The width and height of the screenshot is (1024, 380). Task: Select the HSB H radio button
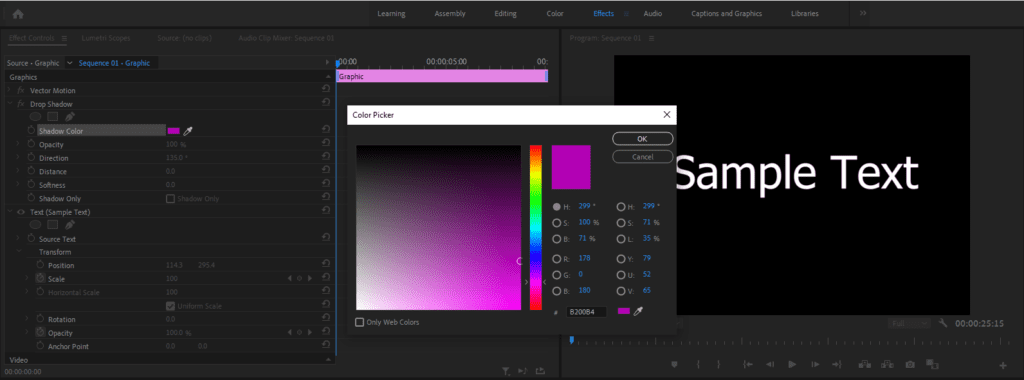point(556,206)
